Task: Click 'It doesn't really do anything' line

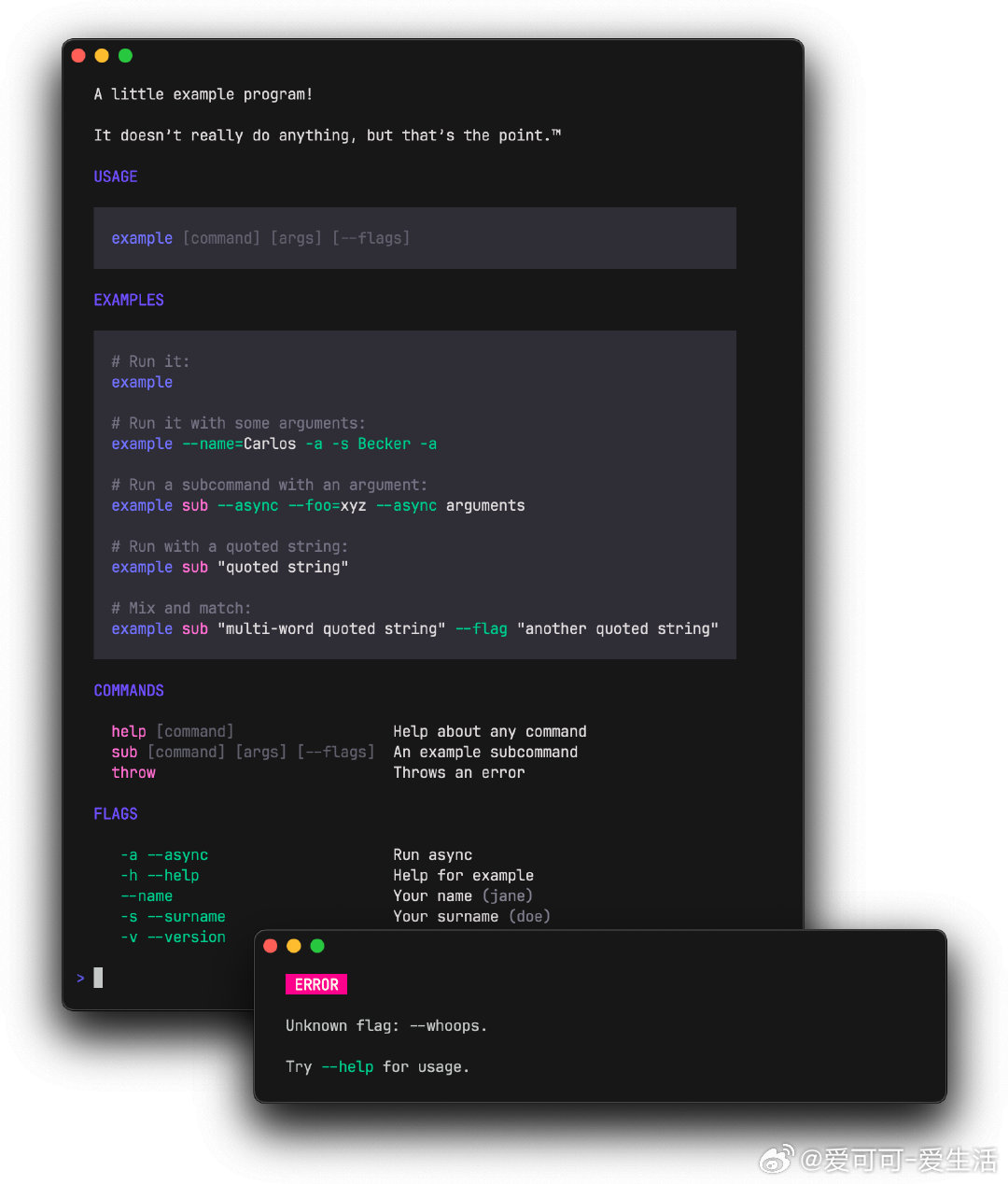Action: [x=328, y=135]
